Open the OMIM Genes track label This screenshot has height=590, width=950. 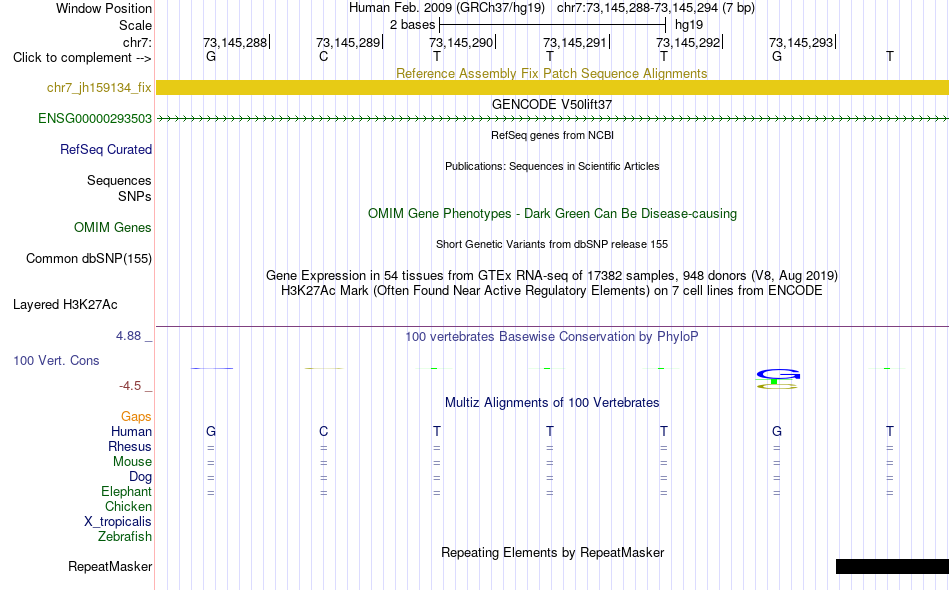coord(113,228)
